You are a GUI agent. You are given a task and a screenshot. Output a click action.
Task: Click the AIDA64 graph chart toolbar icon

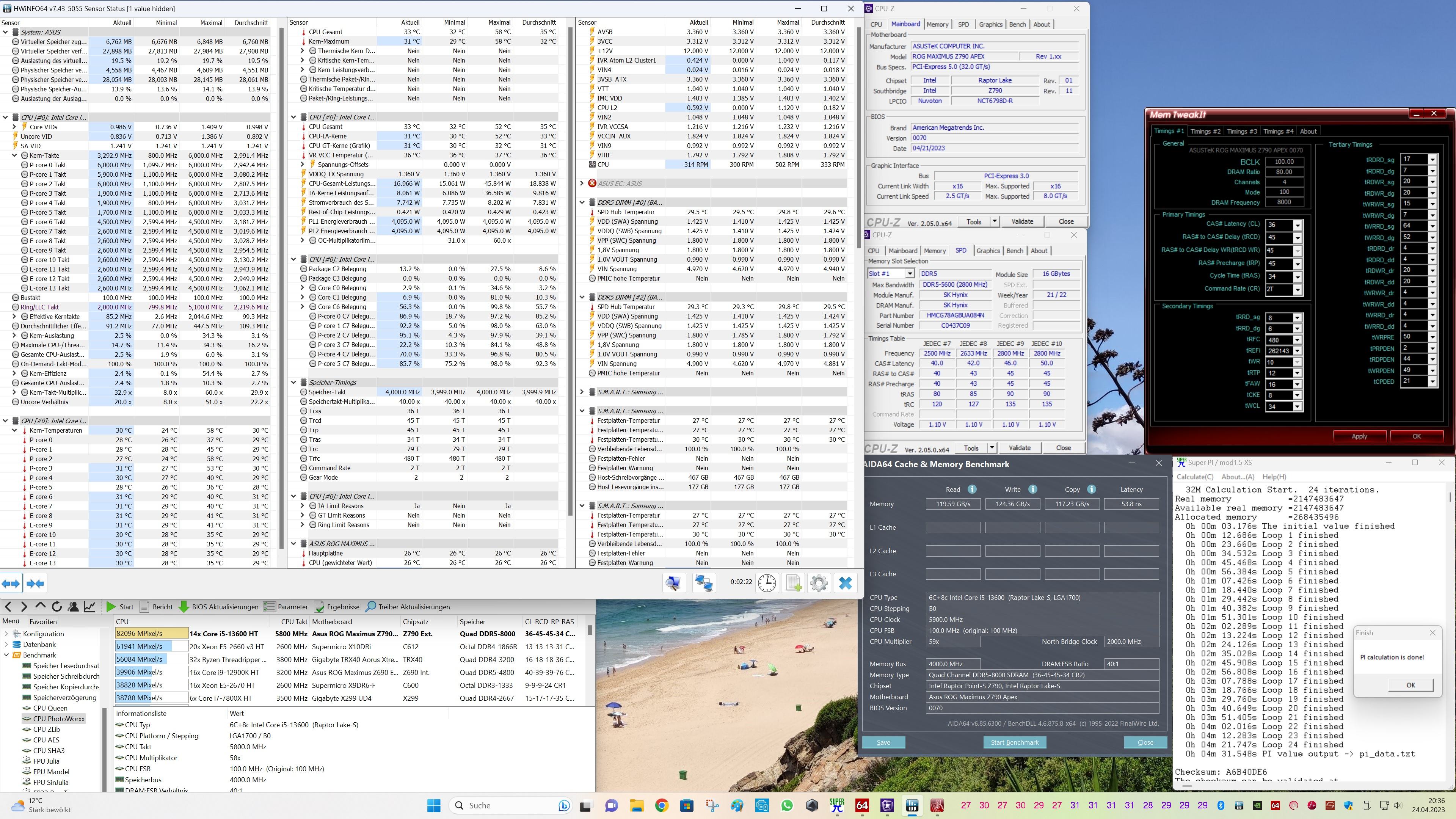[x=89, y=607]
